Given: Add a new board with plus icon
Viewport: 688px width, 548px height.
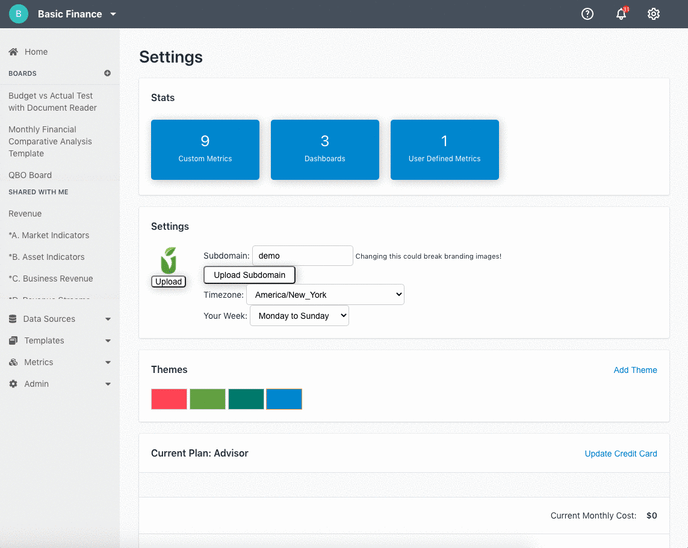Looking at the screenshot, I should 108,73.
